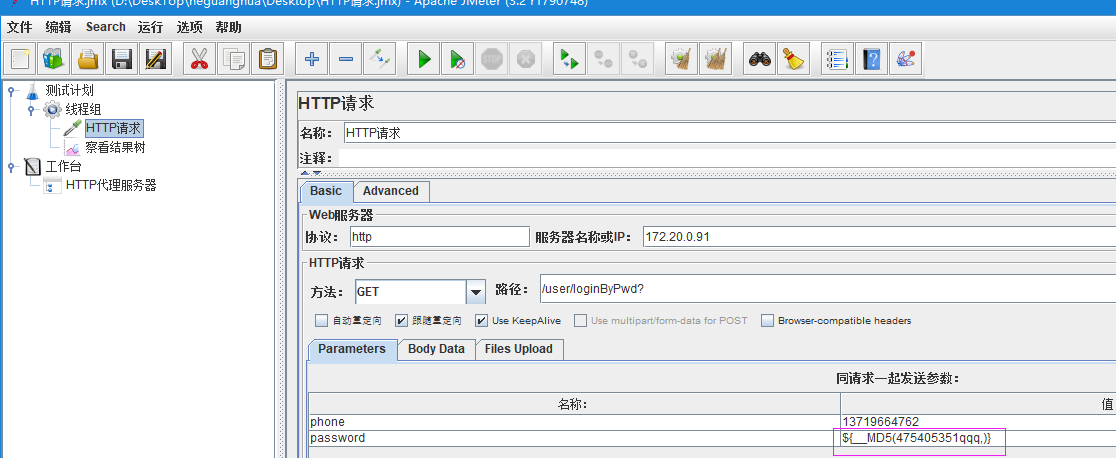1116x458 pixels.
Task: Select 线程组 in the tree
Action: pos(83,109)
